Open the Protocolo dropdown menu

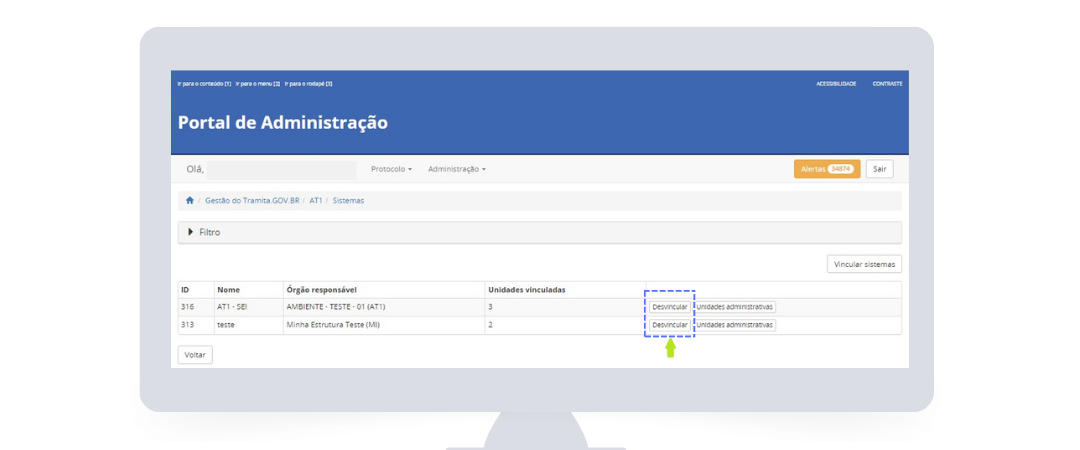coord(391,169)
